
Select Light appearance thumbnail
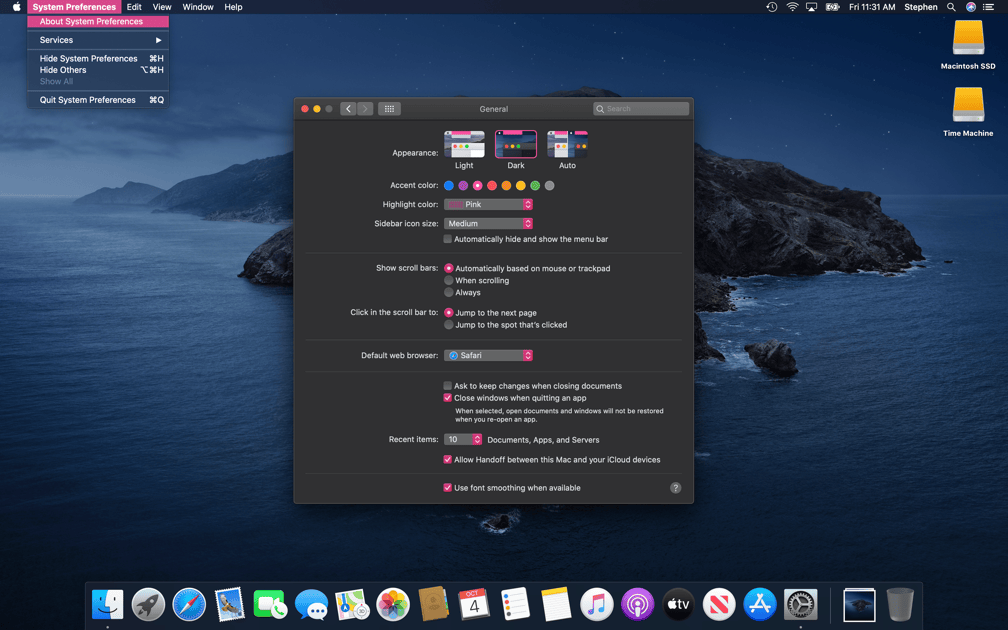click(464, 145)
